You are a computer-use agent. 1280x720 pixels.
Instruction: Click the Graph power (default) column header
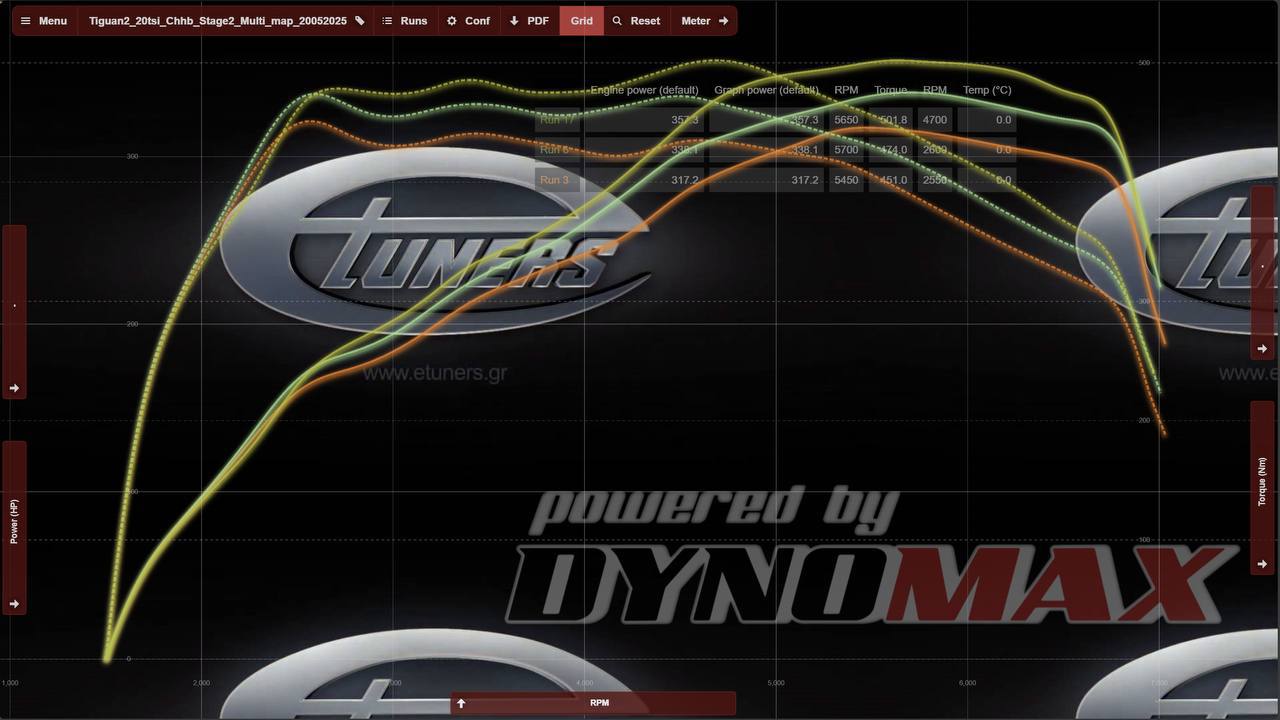[766, 90]
